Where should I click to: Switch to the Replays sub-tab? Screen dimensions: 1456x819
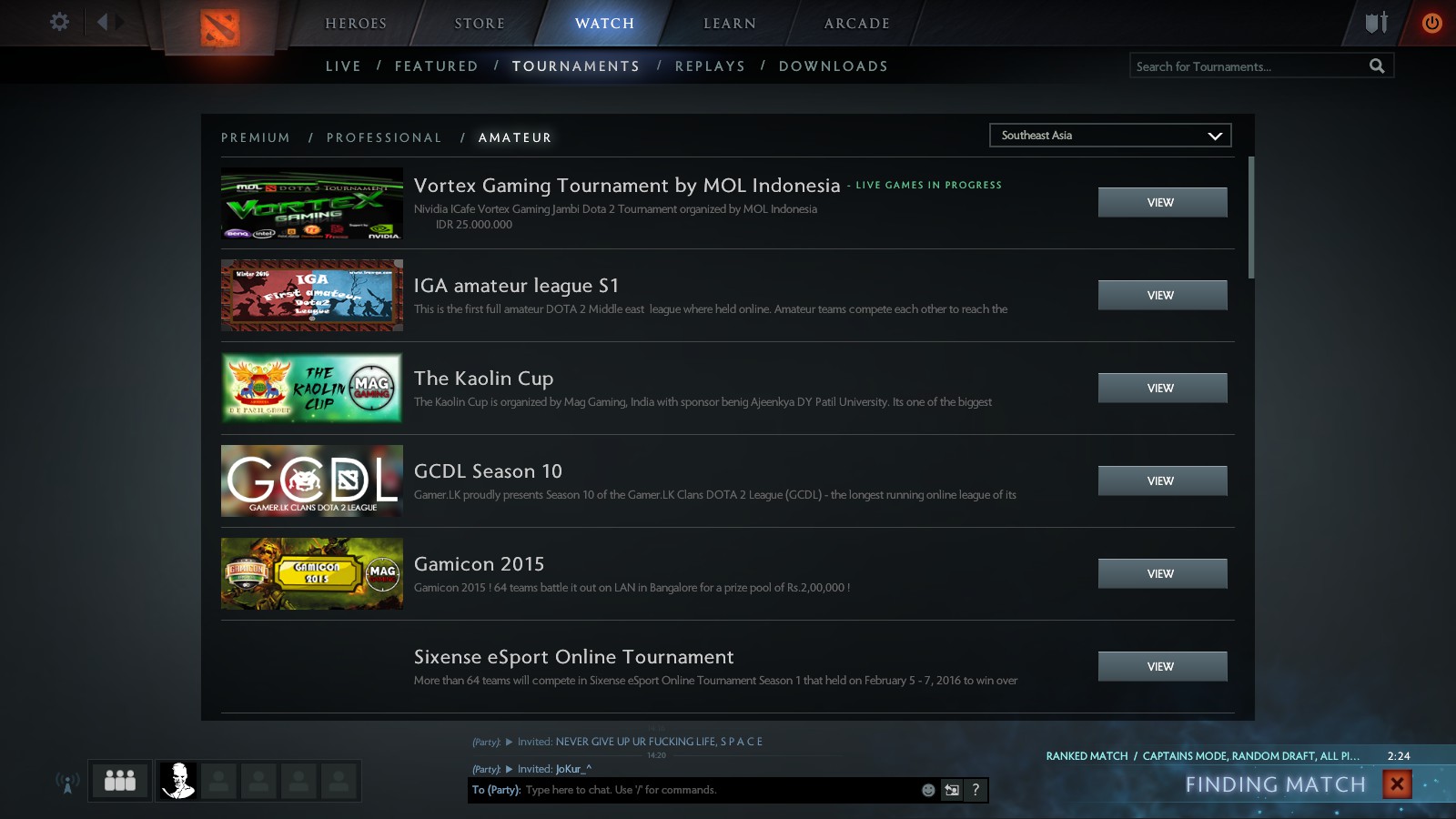coord(711,66)
